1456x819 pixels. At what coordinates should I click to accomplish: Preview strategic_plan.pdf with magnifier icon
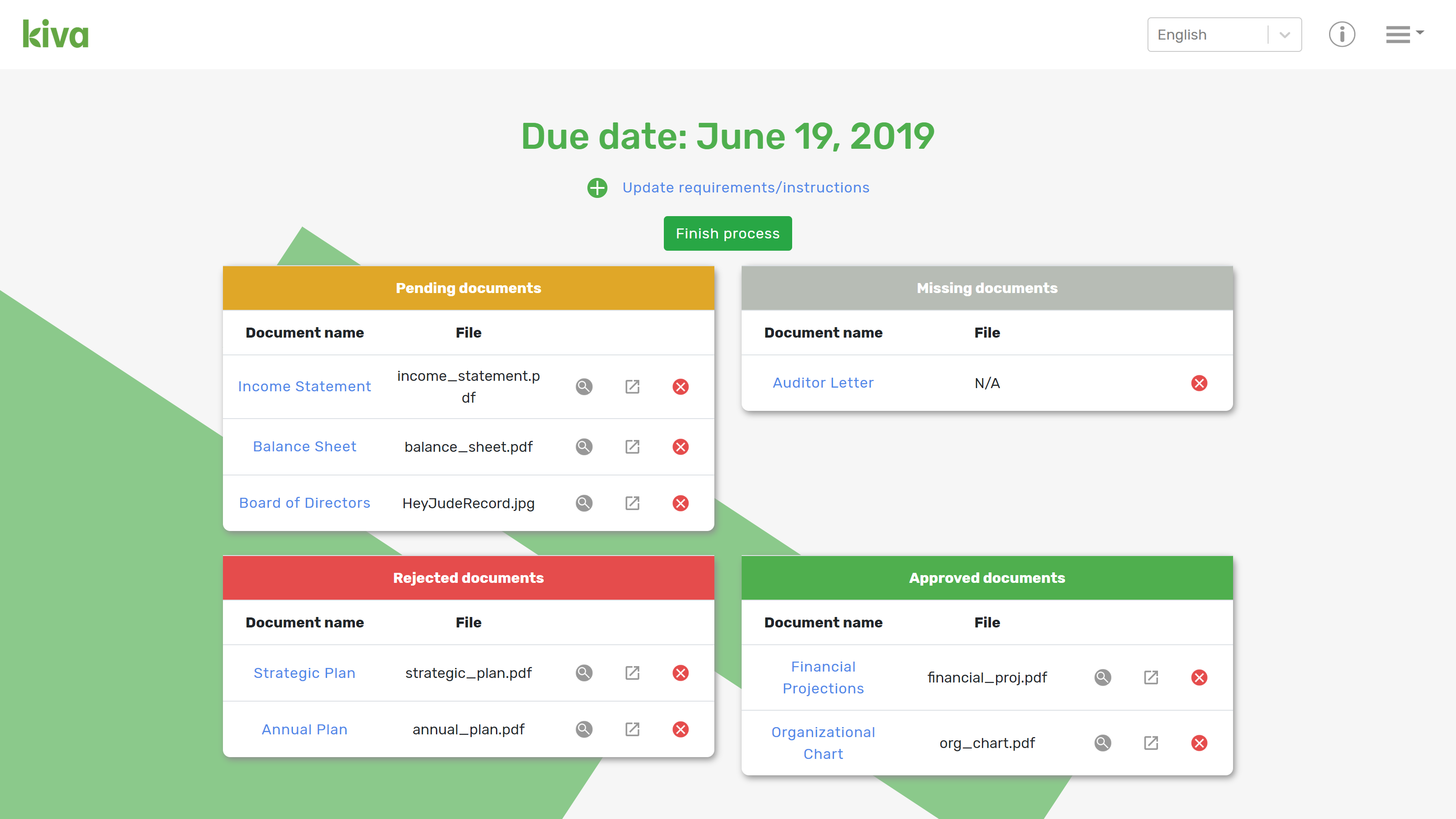click(584, 672)
